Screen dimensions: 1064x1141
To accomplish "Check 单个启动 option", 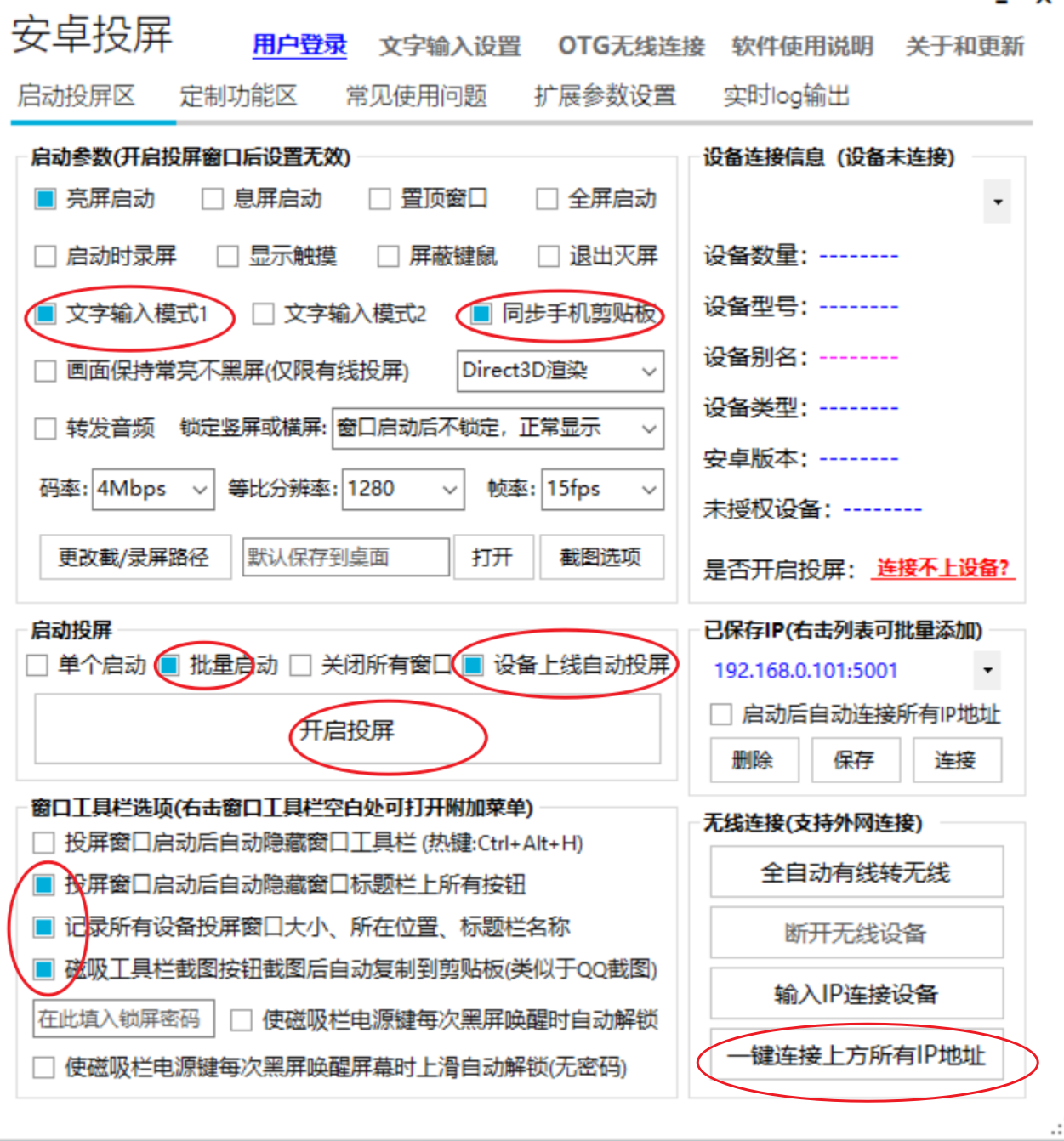I will 36,666.
